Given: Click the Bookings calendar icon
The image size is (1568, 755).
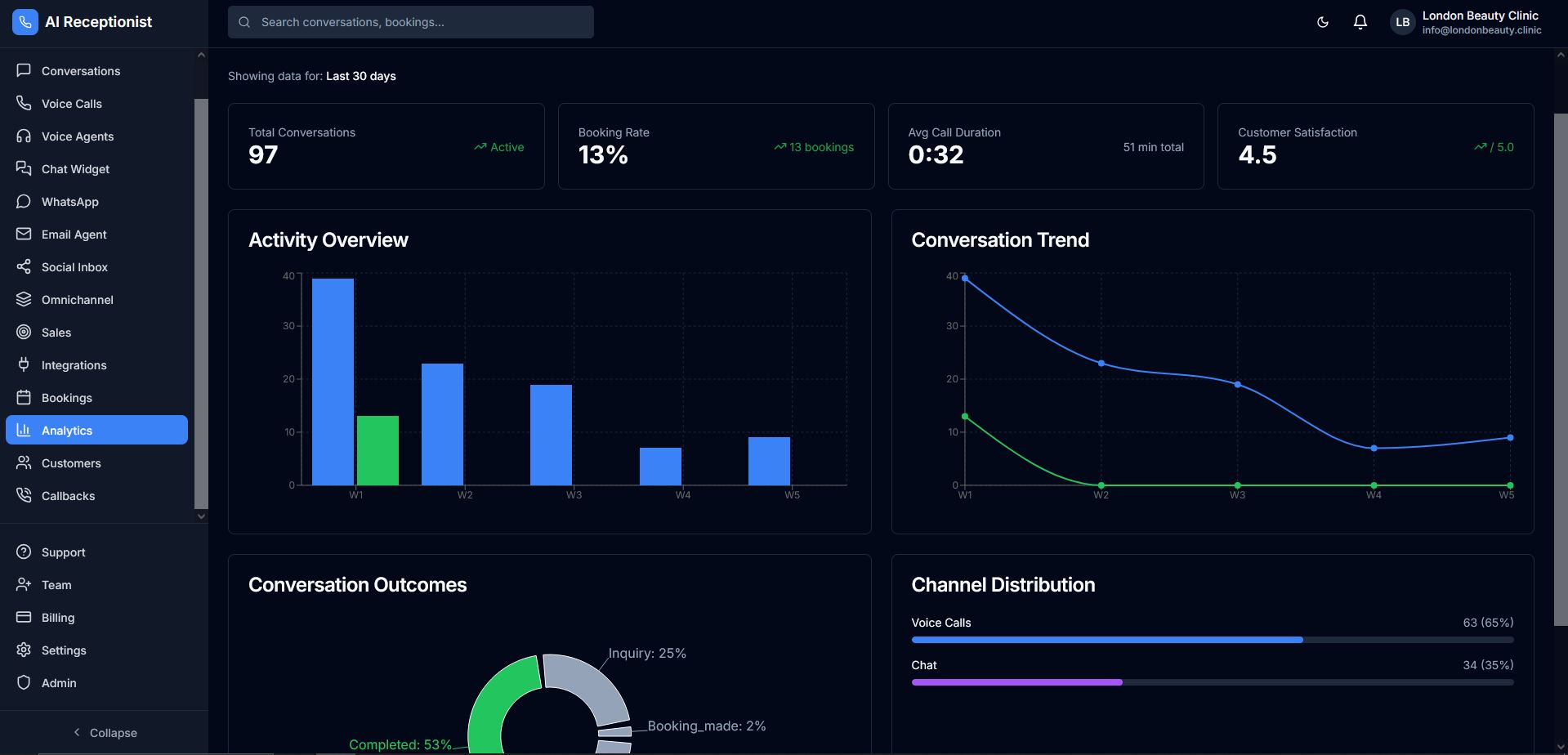Looking at the screenshot, I should point(24,398).
